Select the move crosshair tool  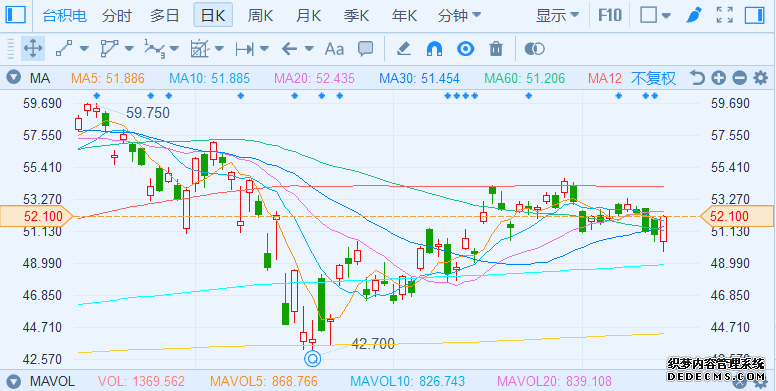coord(33,49)
